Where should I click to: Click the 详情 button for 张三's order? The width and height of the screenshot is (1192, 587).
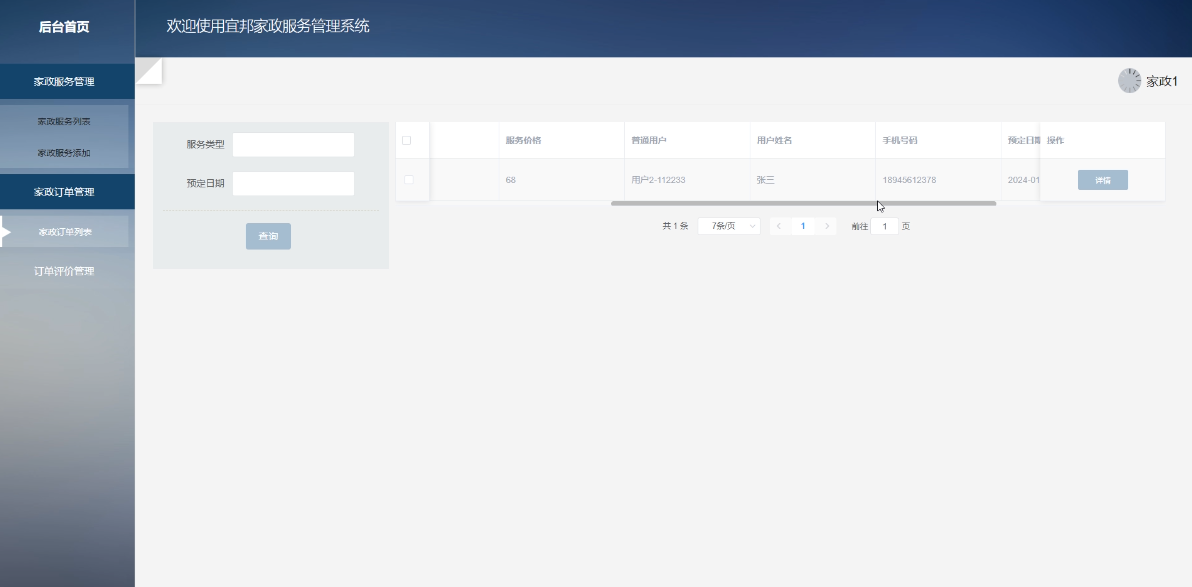pyautogui.click(x=1102, y=180)
